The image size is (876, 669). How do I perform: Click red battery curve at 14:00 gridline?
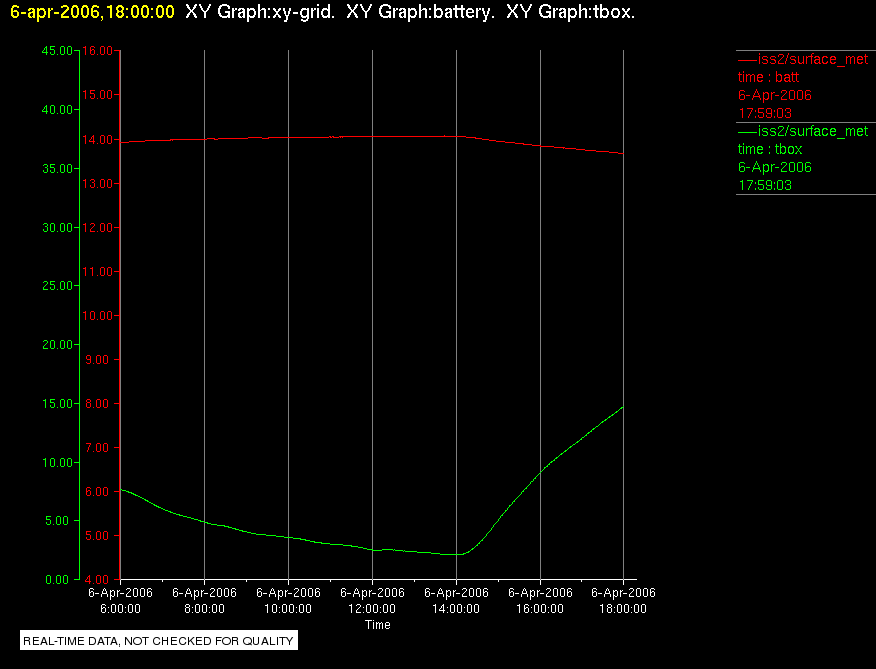(456, 136)
